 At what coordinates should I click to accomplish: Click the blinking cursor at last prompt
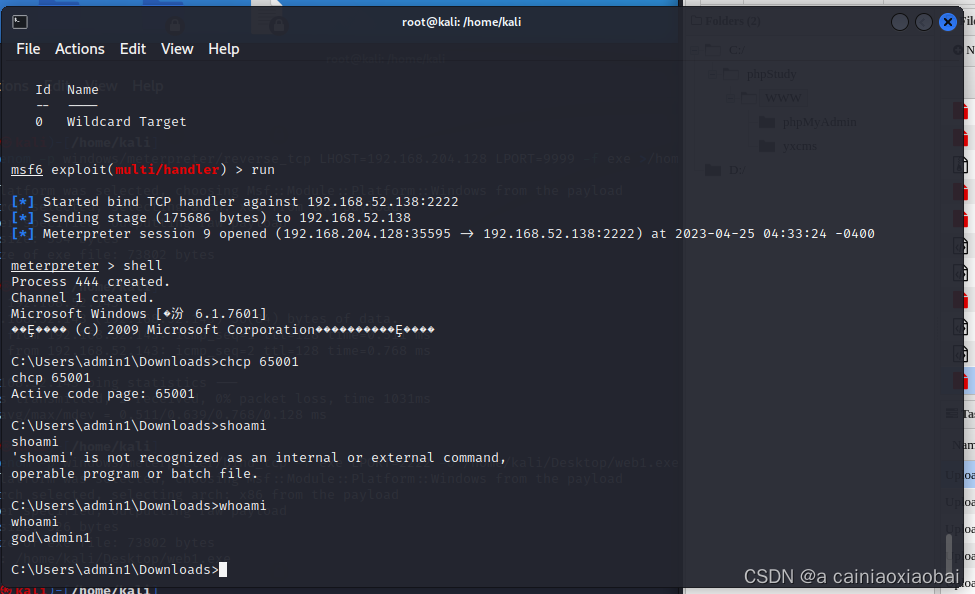click(223, 570)
